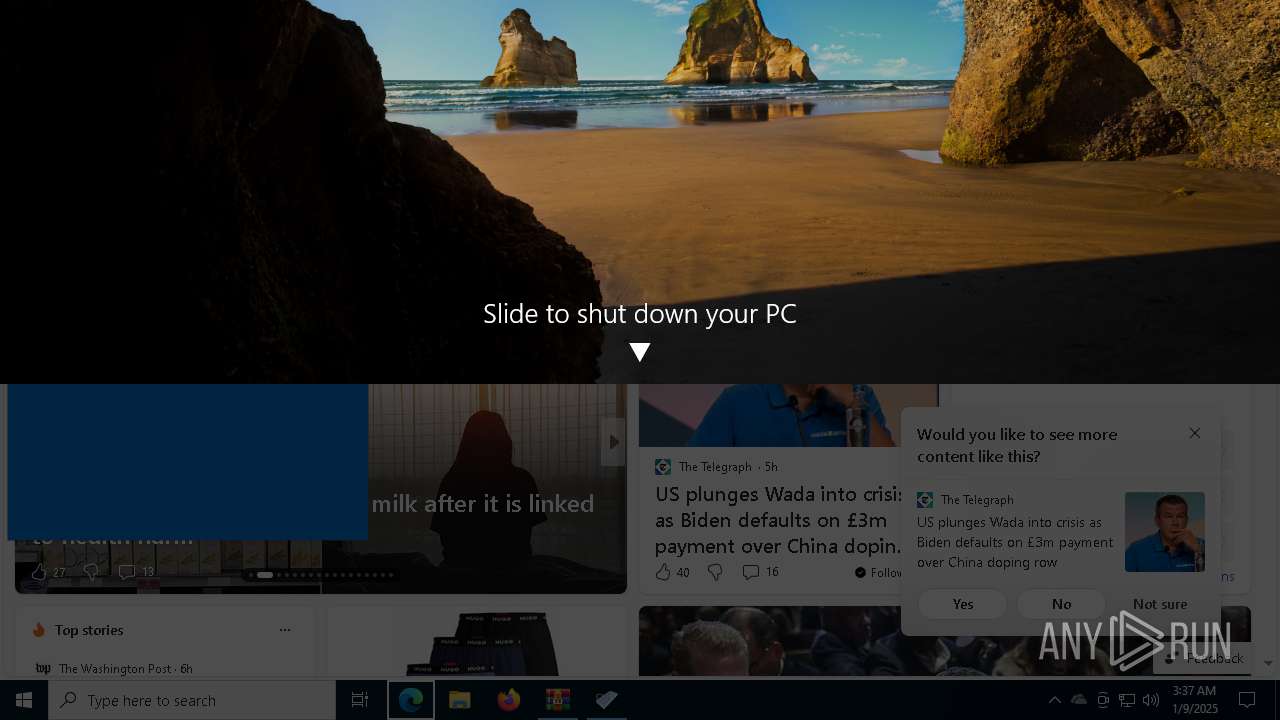Go to the next carousel story arrow

(614, 442)
